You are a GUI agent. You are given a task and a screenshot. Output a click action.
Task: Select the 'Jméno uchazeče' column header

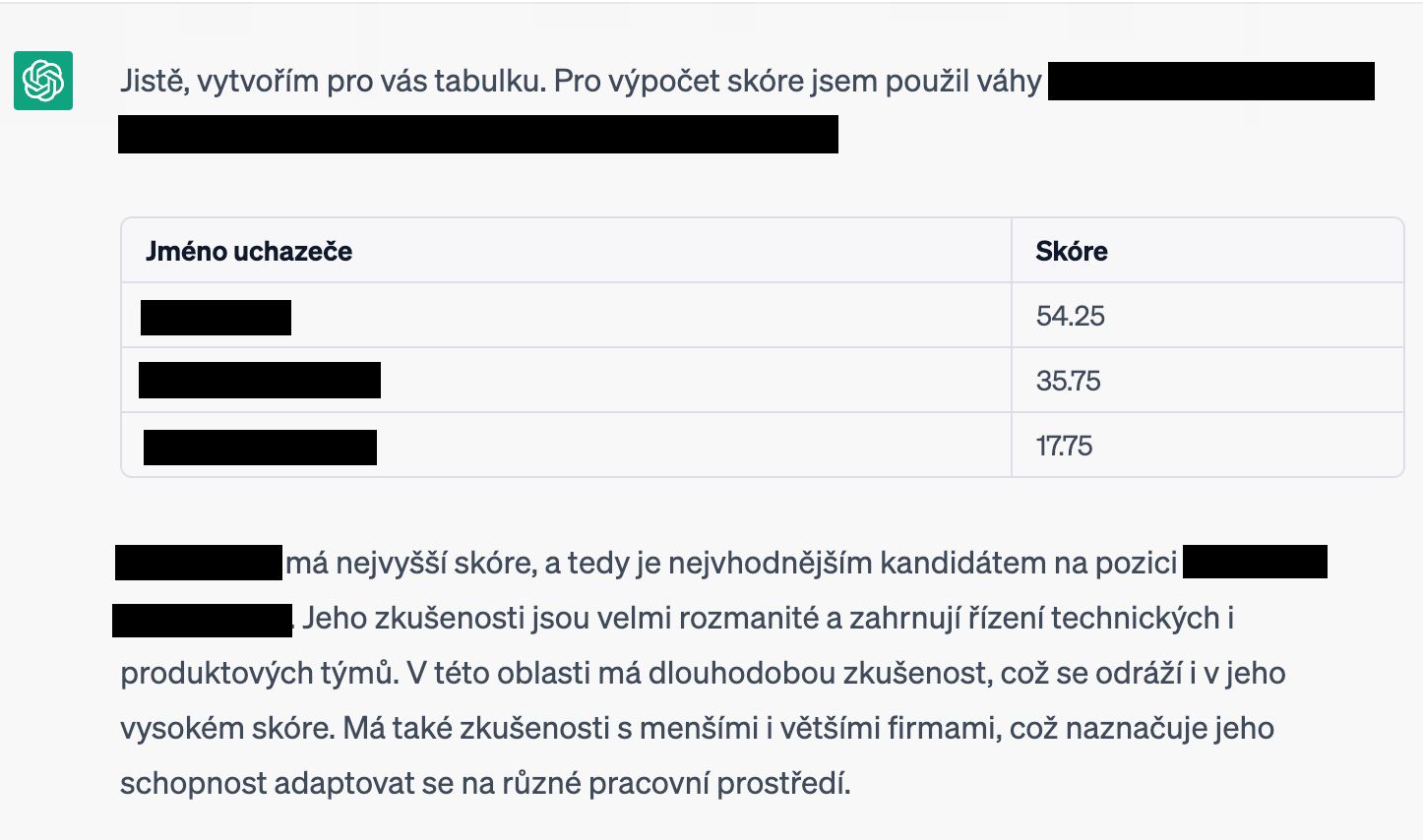(x=249, y=252)
